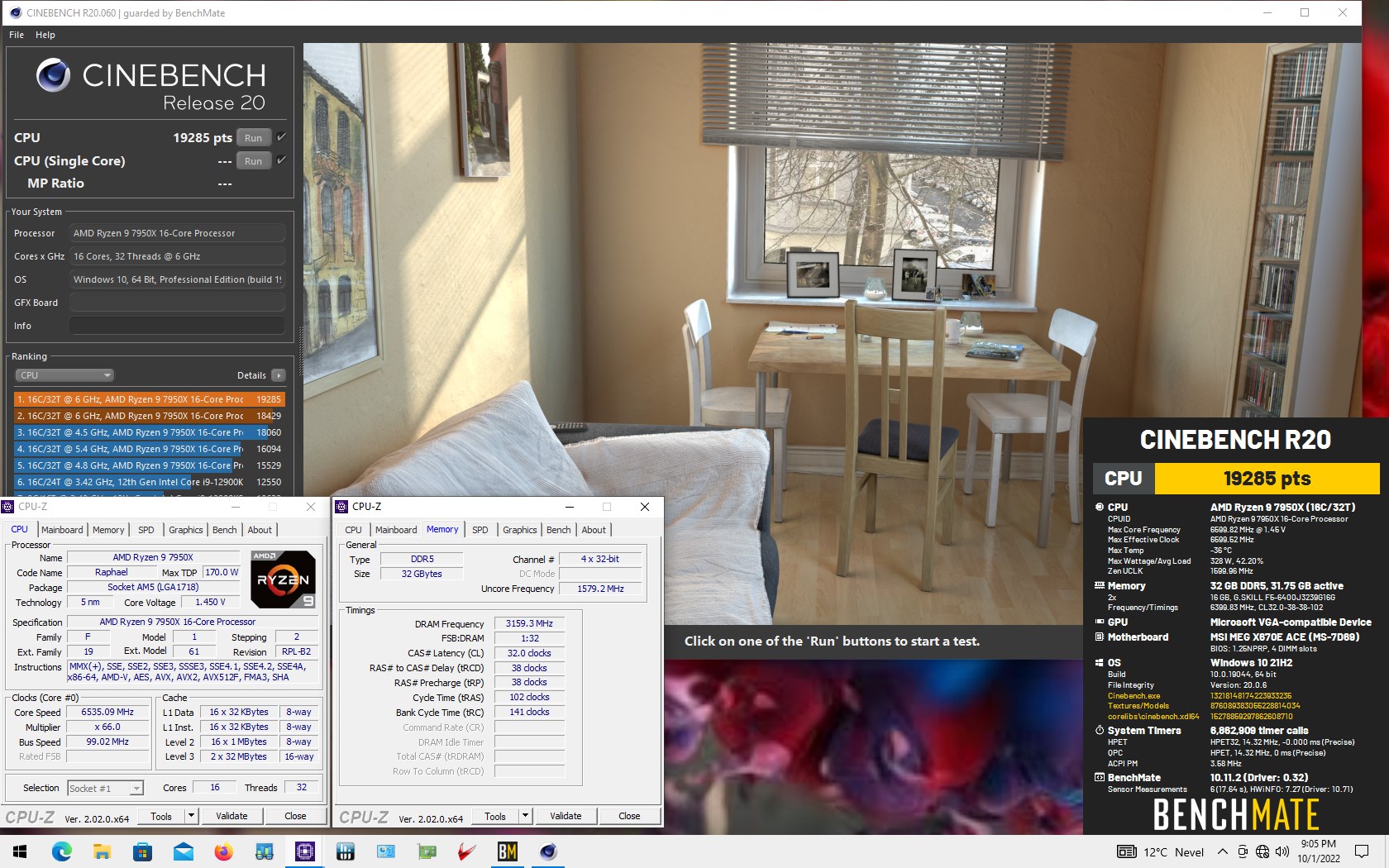
Task: Open the Ranking CPU dropdown
Action: 64,375
